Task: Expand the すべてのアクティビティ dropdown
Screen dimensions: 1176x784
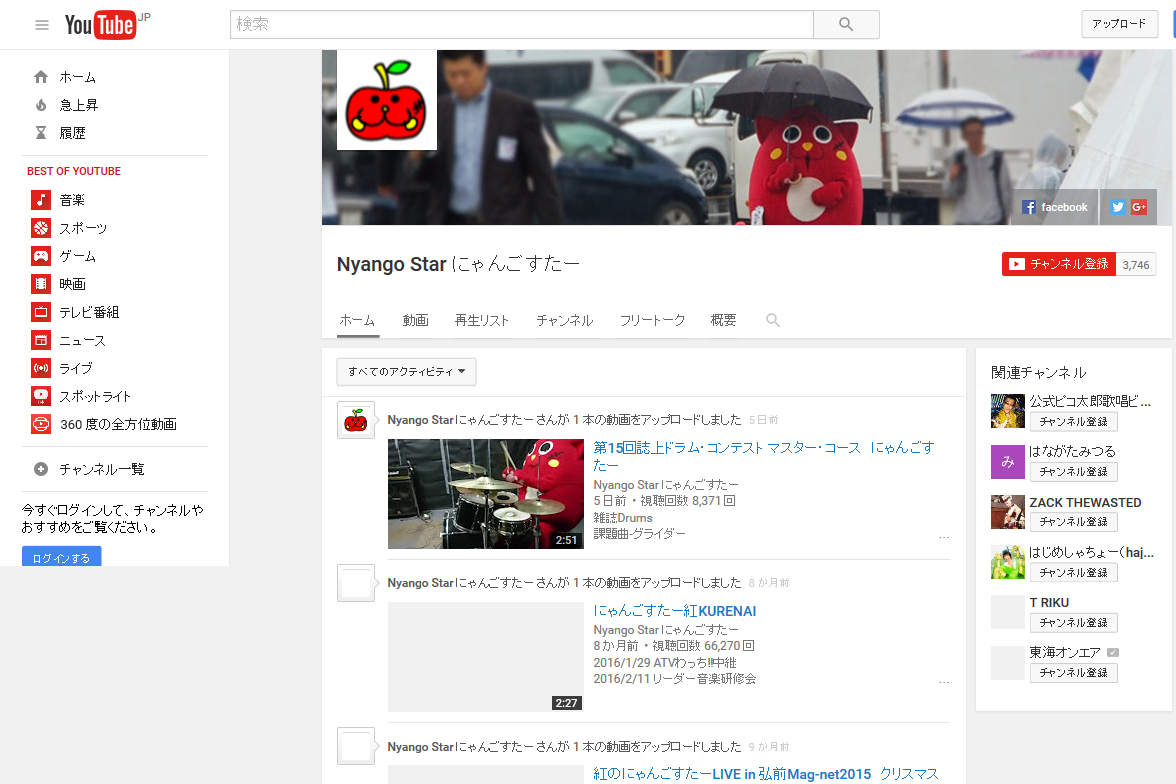Action: tap(406, 371)
